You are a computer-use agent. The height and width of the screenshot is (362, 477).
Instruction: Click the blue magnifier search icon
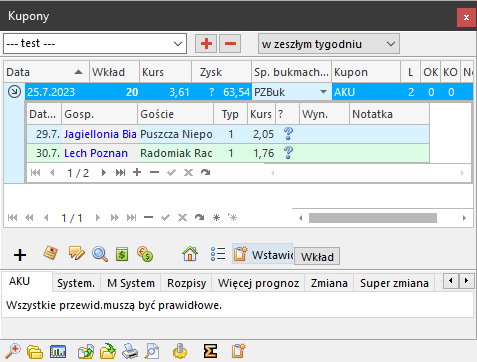tap(100, 254)
